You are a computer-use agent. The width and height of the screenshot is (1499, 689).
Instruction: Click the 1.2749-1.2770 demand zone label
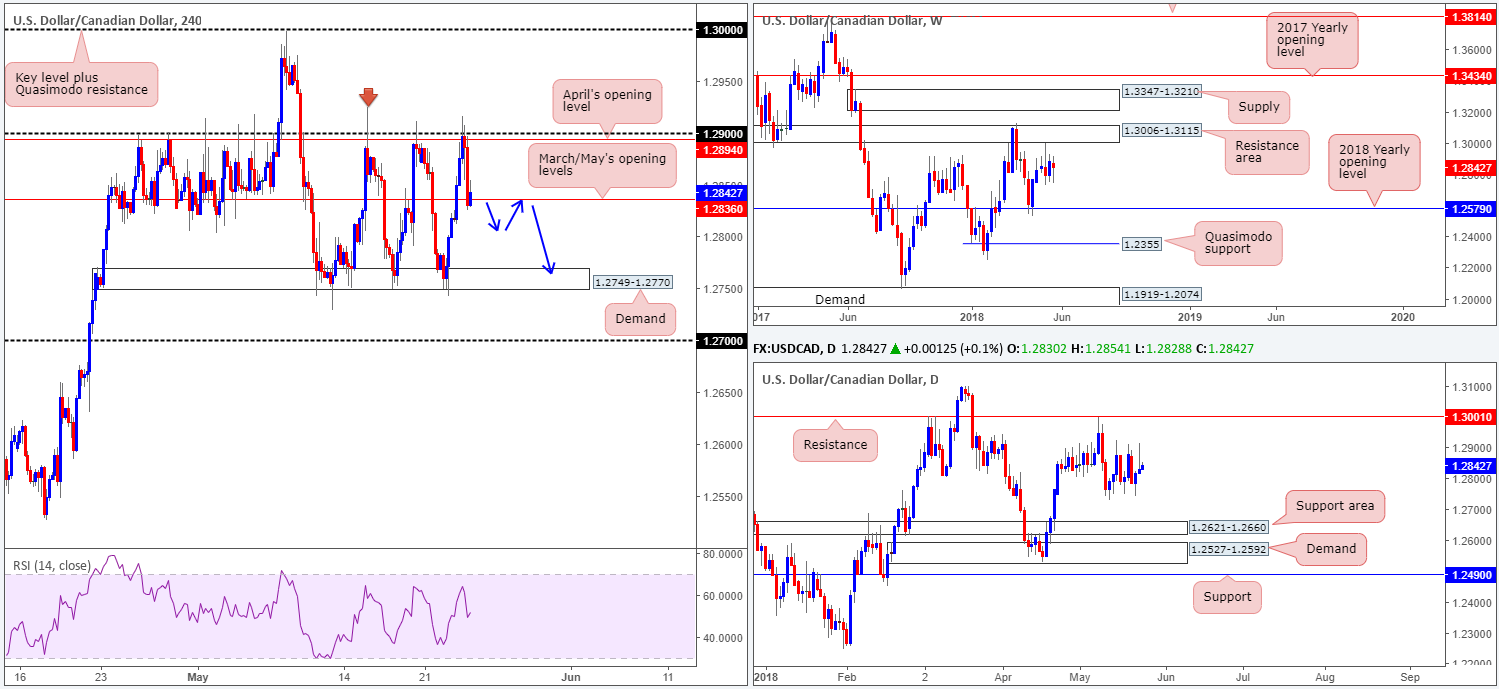(632, 283)
